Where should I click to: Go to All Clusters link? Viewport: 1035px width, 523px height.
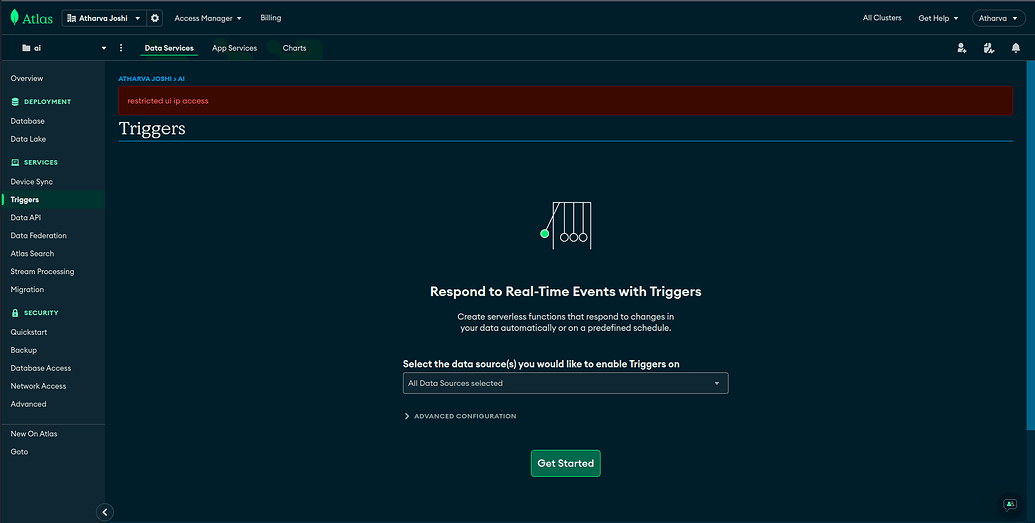(881, 18)
